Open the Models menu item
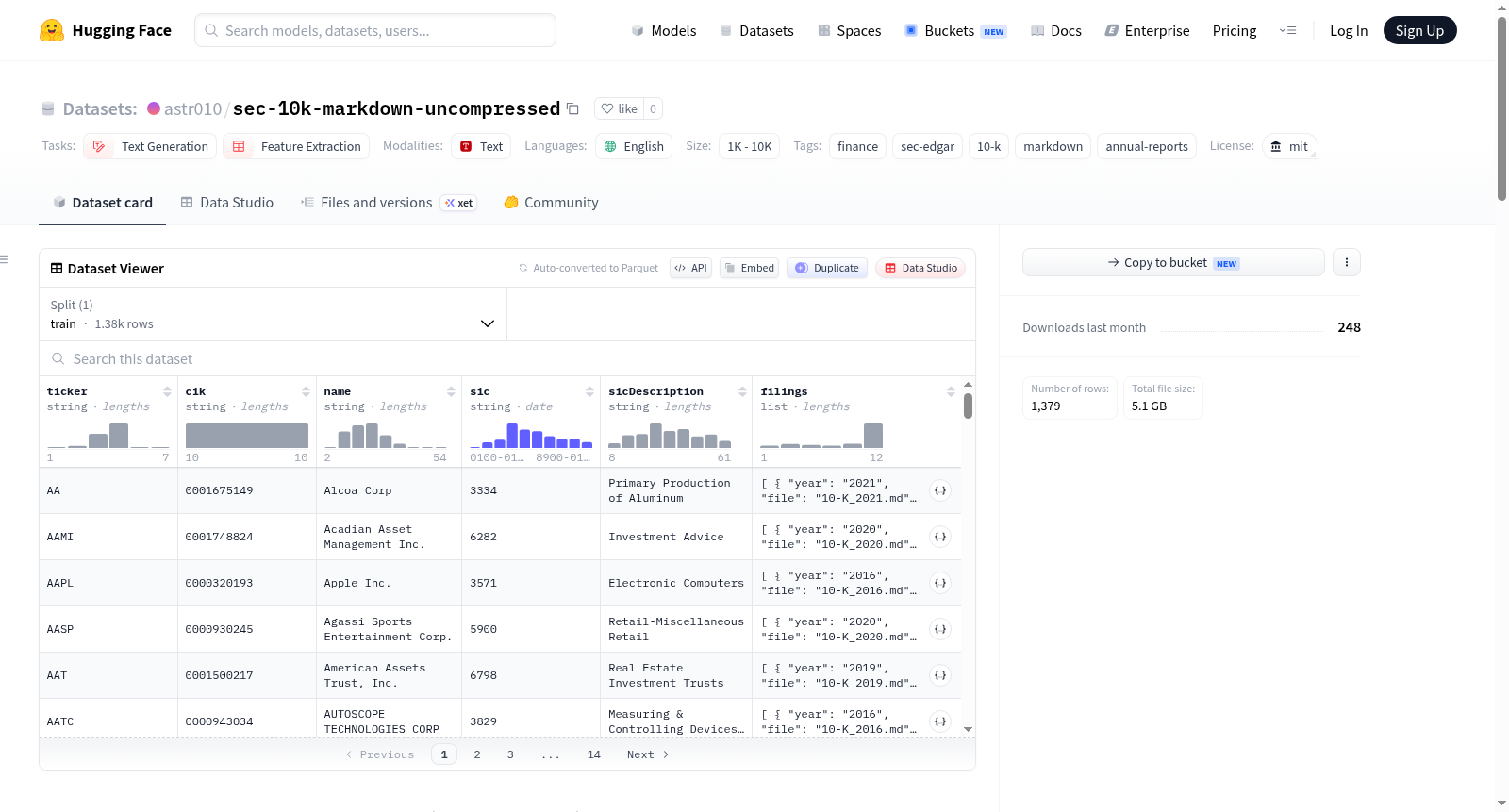Screen dimensions: 1509x812 click(x=664, y=30)
